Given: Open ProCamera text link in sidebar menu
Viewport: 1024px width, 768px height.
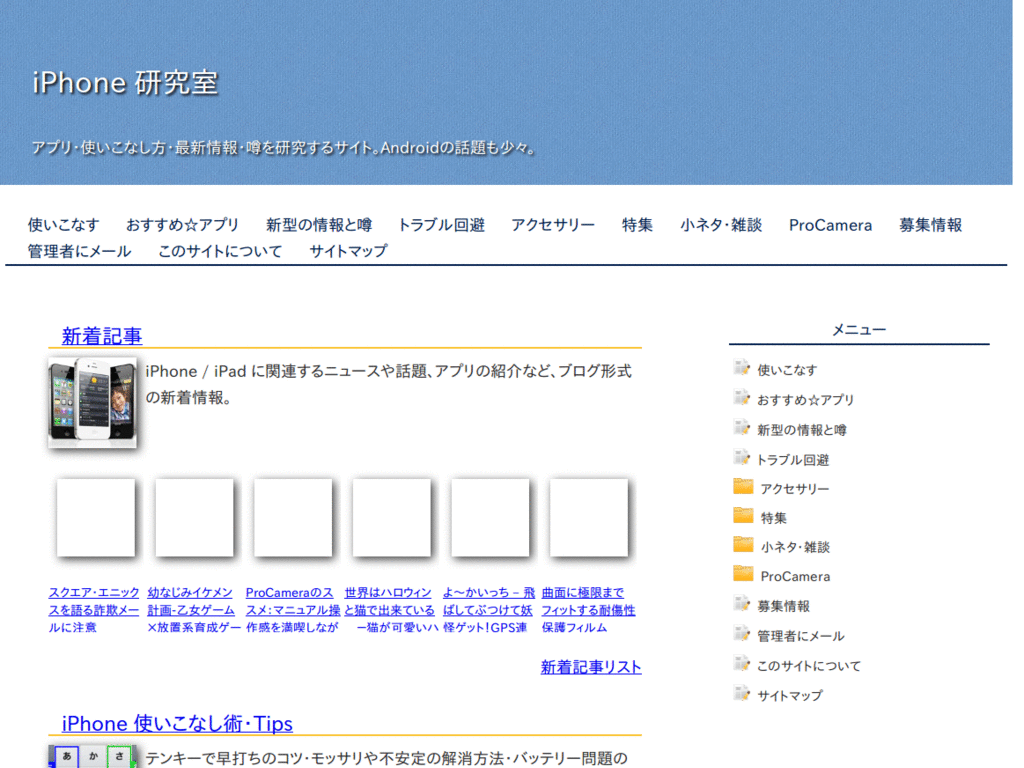Looking at the screenshot, I should (795, 577).
